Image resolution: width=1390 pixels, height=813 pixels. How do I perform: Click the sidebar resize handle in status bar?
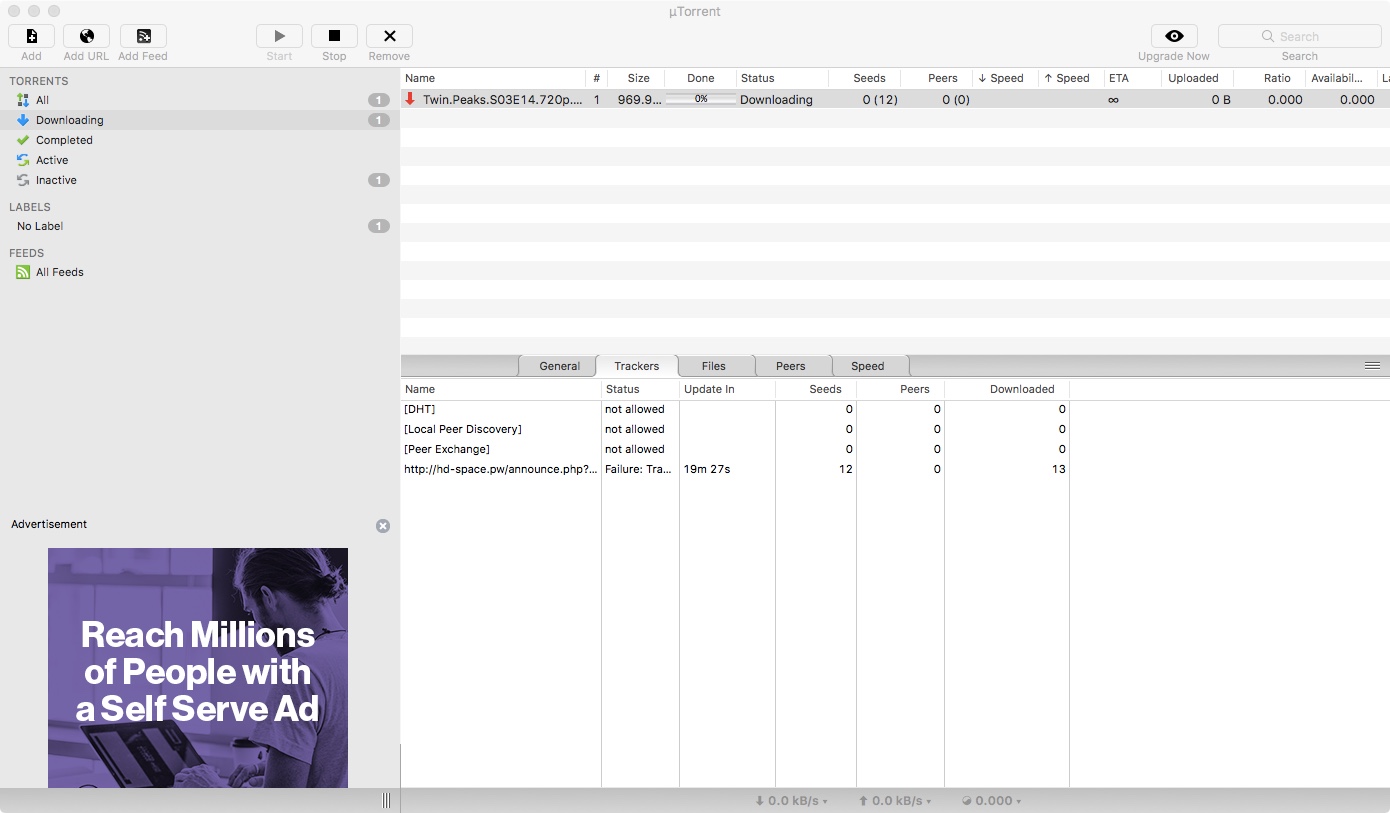coord(387,801)
